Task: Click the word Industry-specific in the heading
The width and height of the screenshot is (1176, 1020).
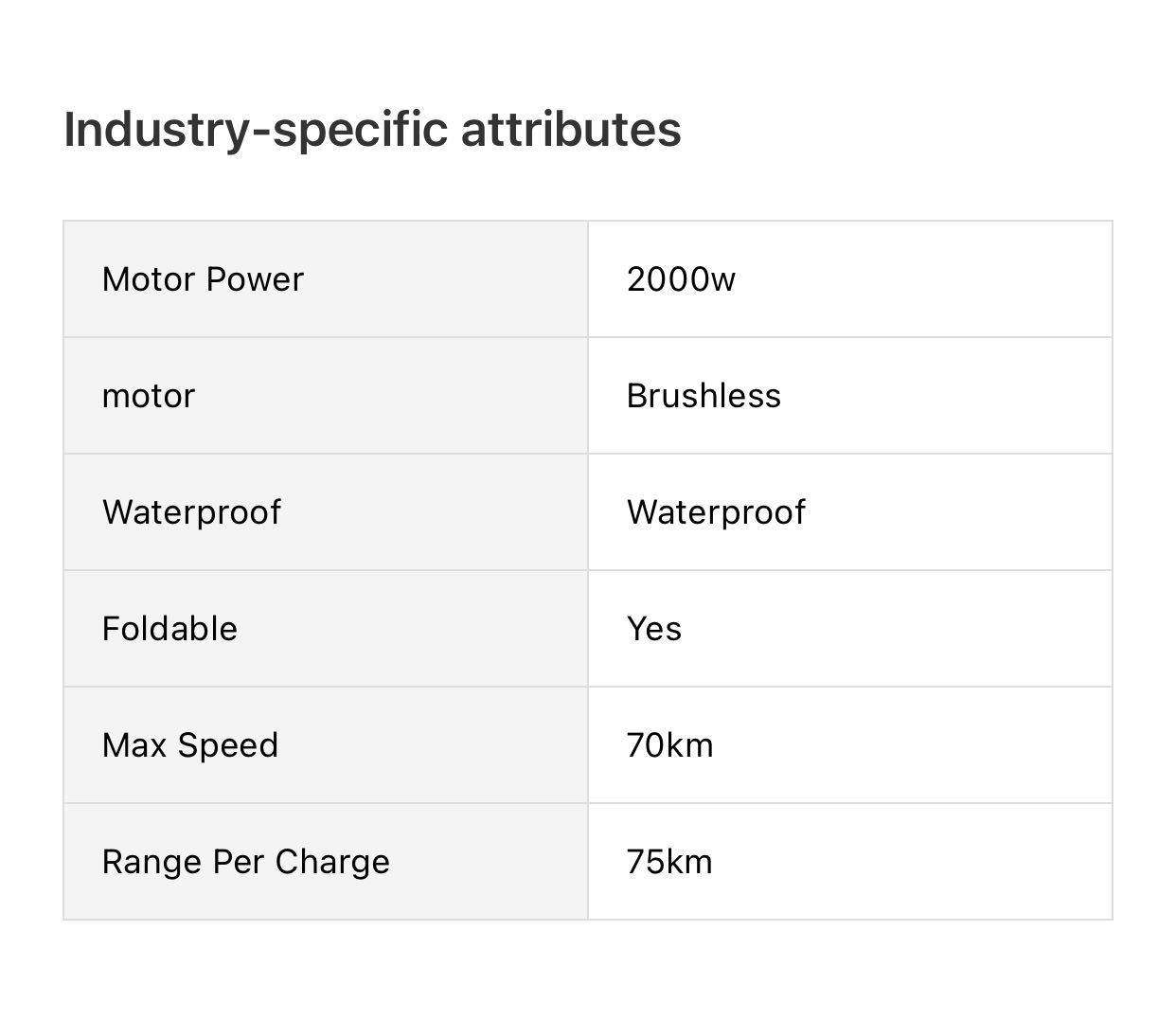Action: [x=256, y=130]
